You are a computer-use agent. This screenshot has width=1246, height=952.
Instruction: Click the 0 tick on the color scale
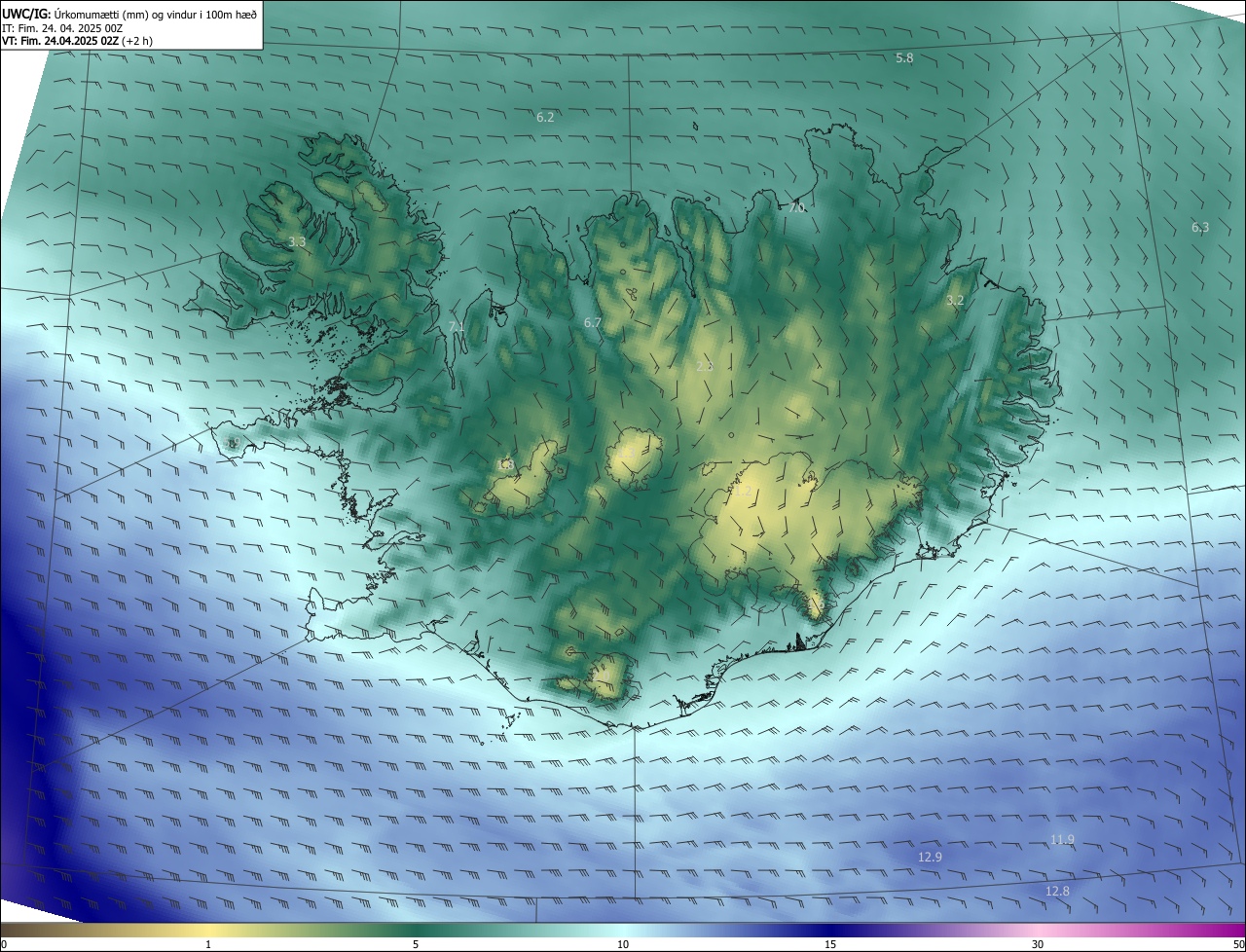[4, 944]
